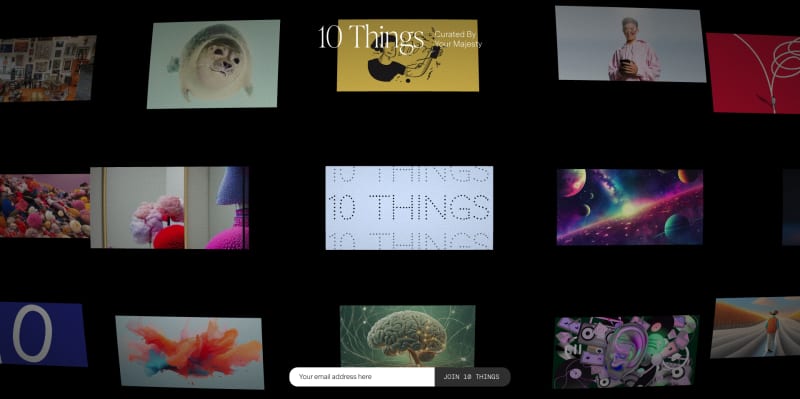The height and width of the screenshot is (399, 800).
Task: Open the person in pink hoodie thumbnail
Action: (x=631, y=44)
